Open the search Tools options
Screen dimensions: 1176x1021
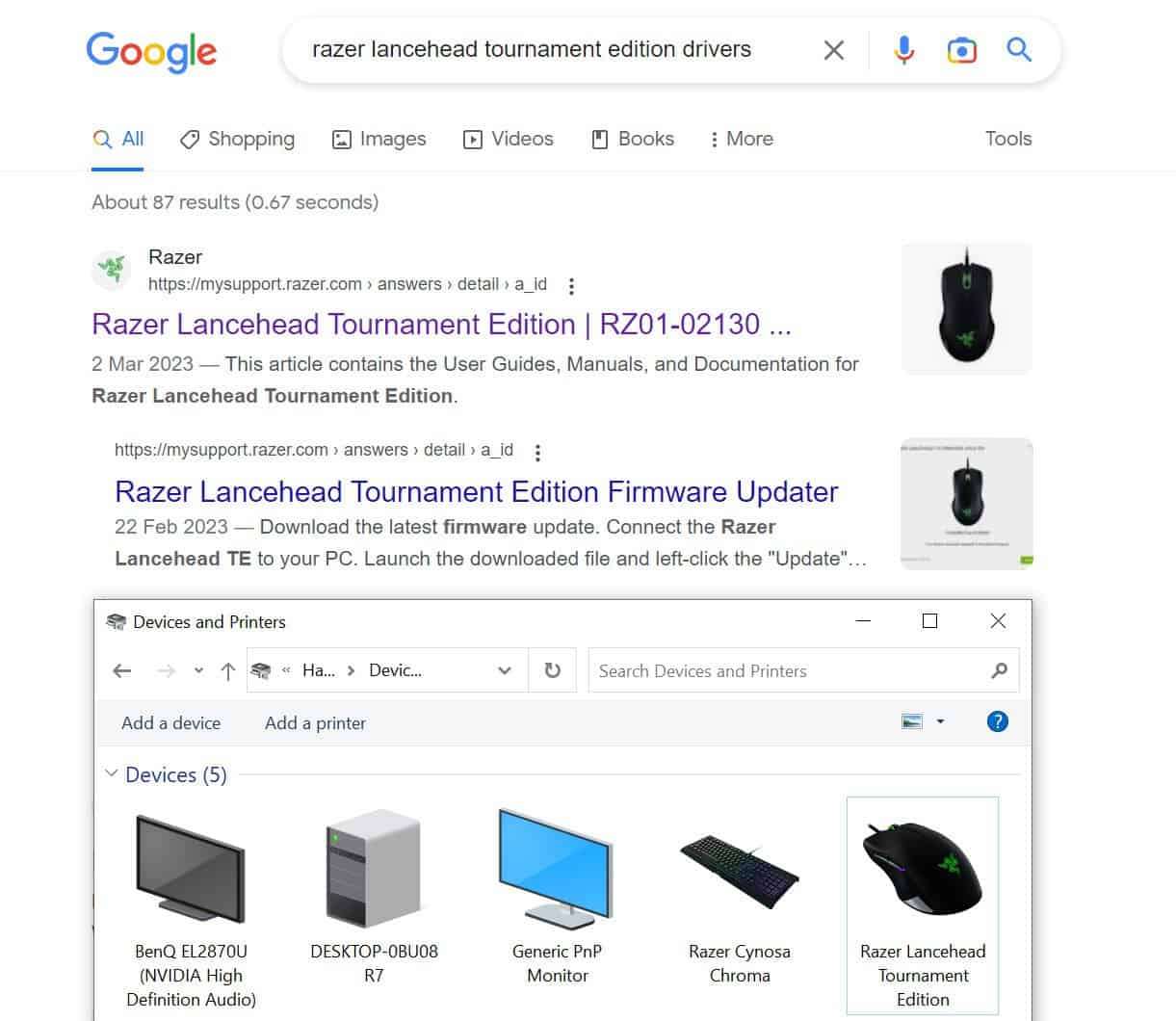coord(1008,139)
